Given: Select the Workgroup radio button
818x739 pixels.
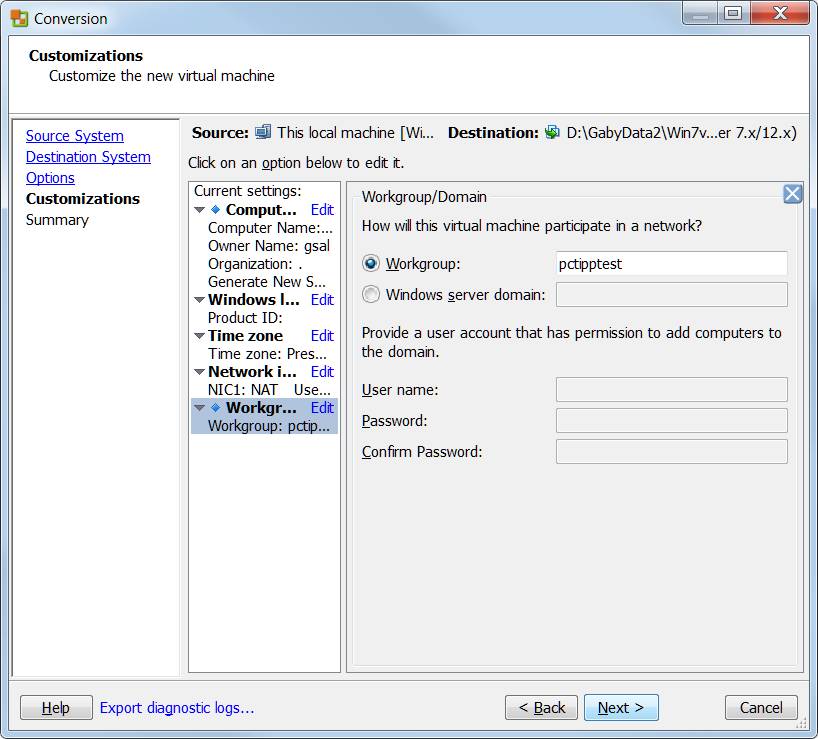Looking at the screenshot, I should [371, 263].
